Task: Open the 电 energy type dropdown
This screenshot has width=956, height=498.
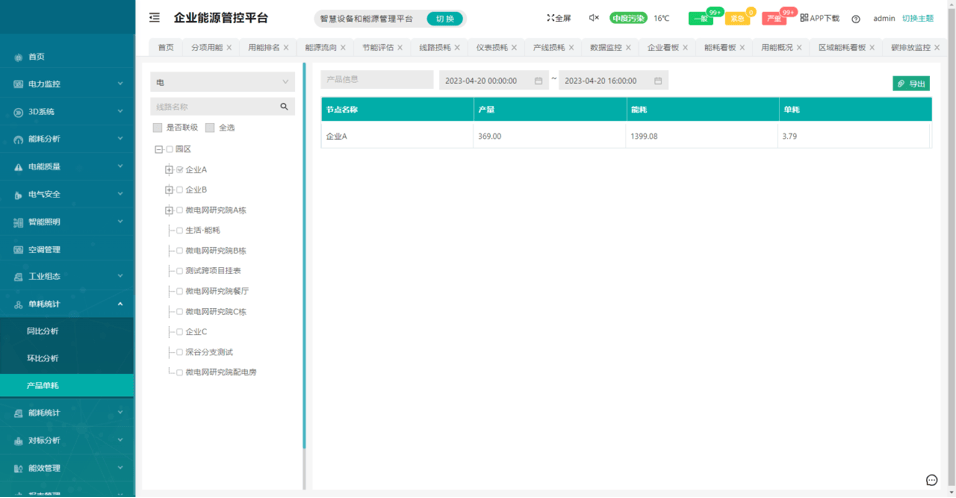Action: click(222, 82)
